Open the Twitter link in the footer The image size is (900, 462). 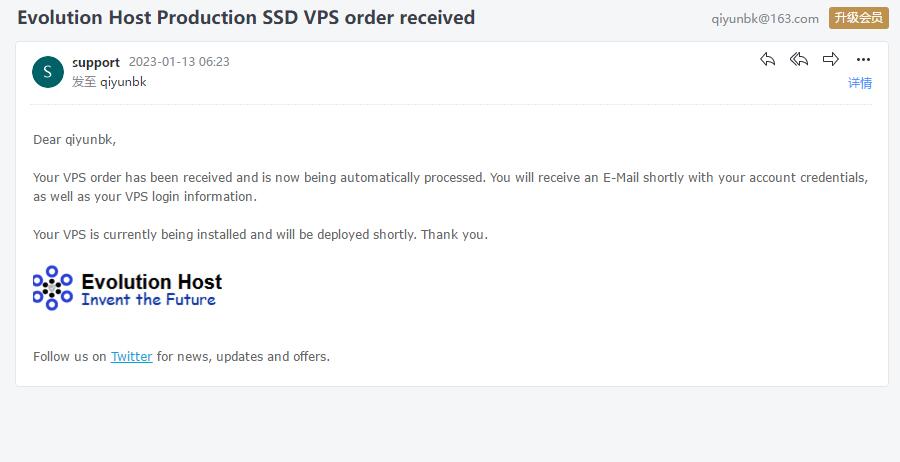131,356
